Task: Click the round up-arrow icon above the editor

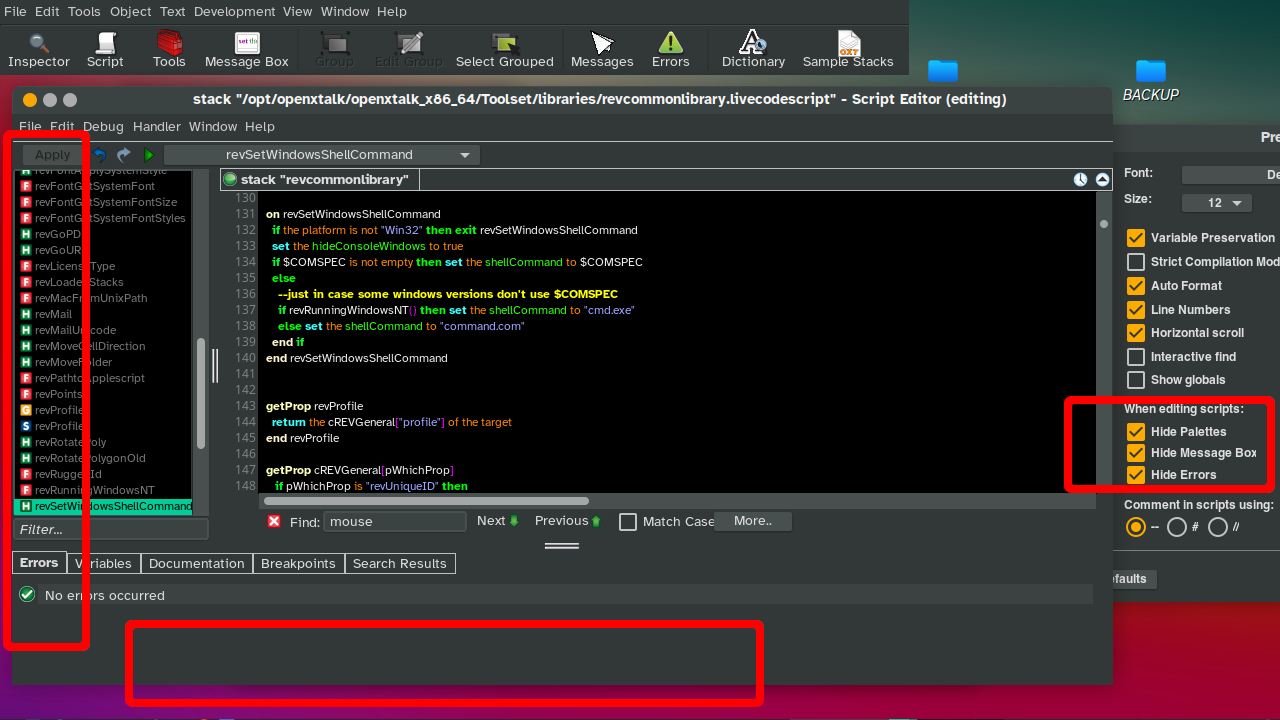Action: click(x=1102, y=180)
